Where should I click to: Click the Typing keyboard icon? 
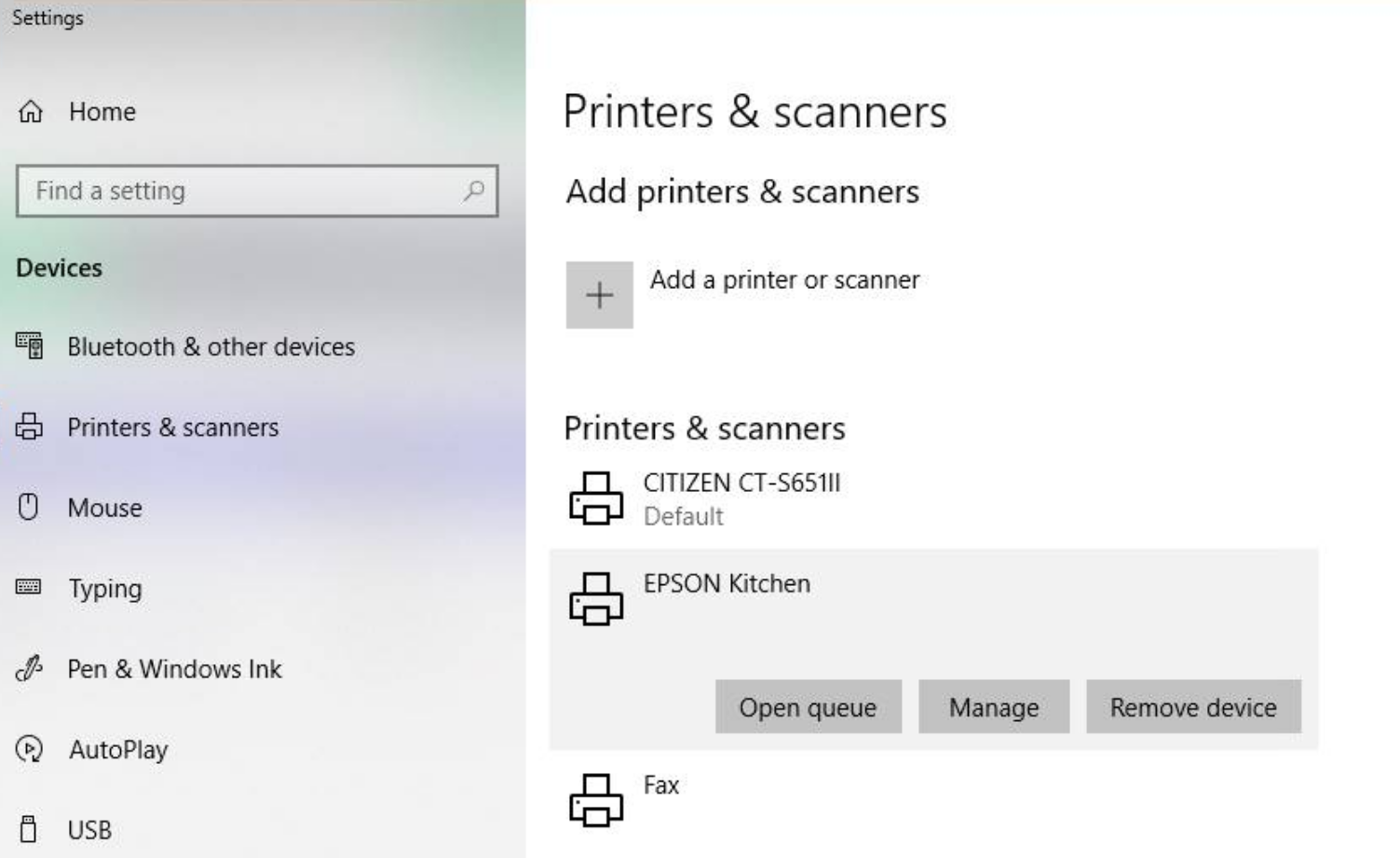tap(29, 587)
